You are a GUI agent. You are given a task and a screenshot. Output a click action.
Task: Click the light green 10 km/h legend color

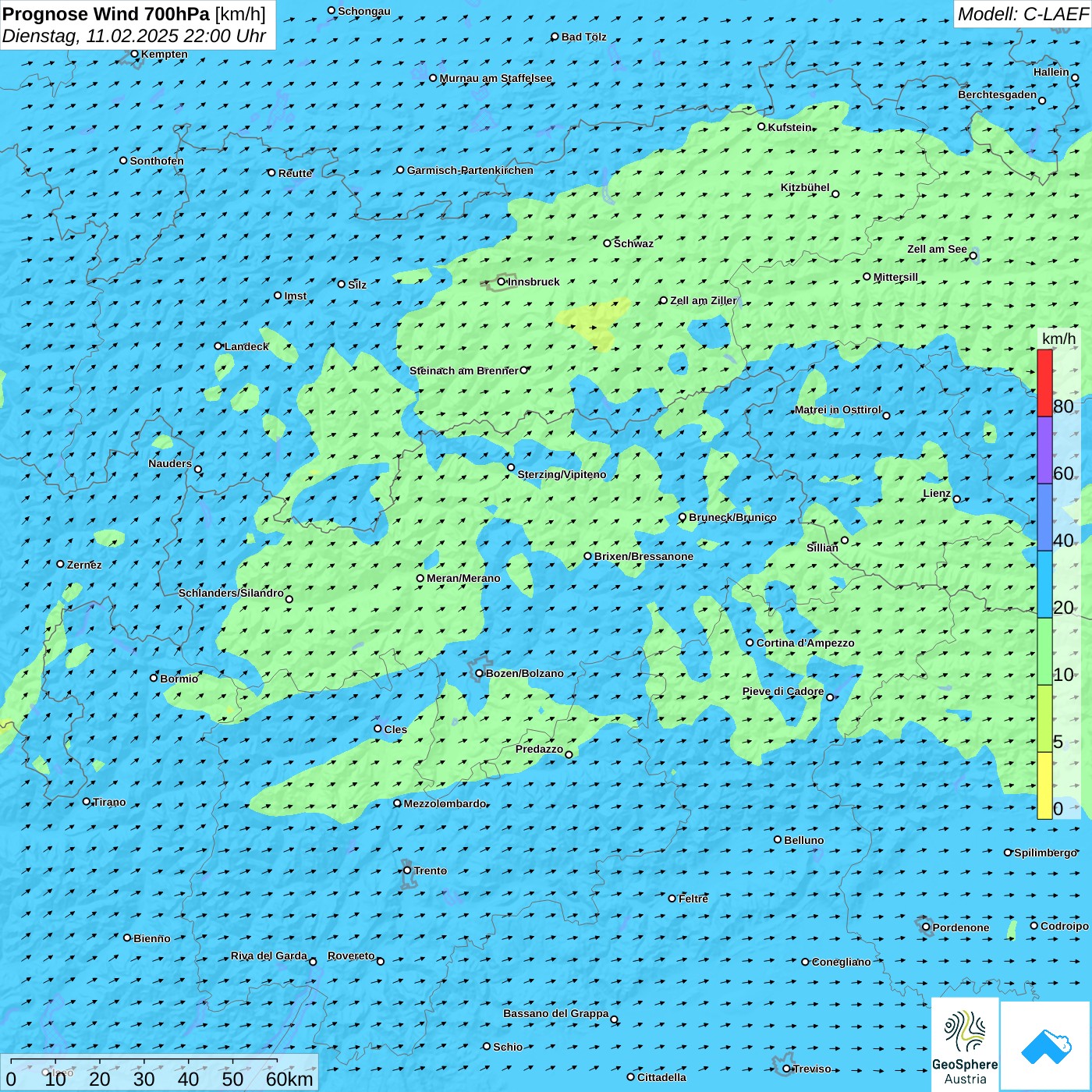point(1044,651)
